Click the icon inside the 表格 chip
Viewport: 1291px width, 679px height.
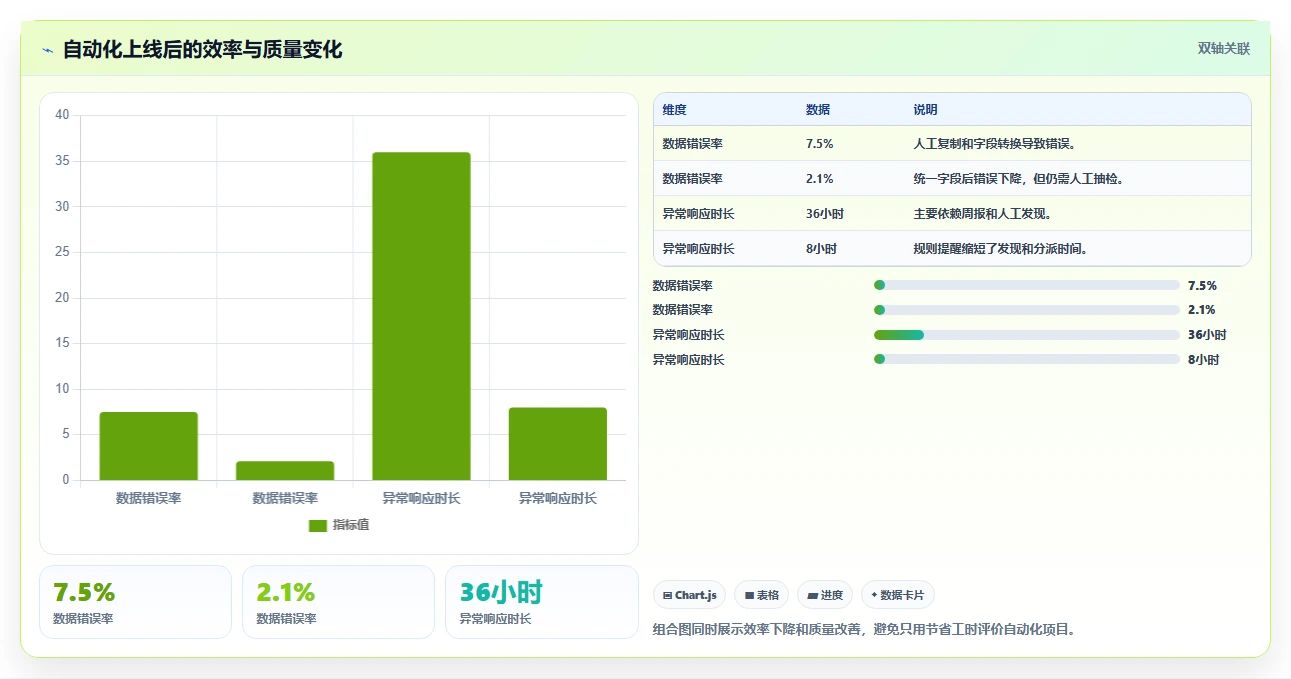[x=749, y=595]
